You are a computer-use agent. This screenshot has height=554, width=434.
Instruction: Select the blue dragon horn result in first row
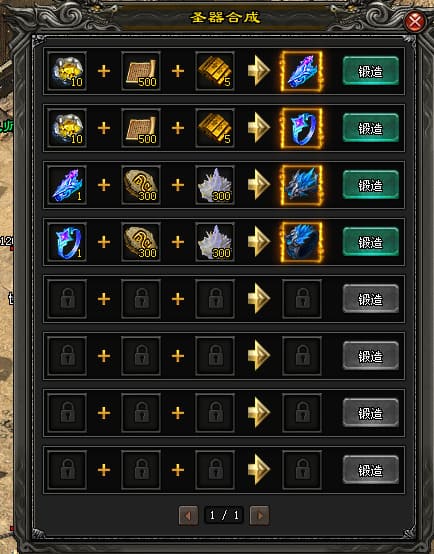(x=301, y=71)
